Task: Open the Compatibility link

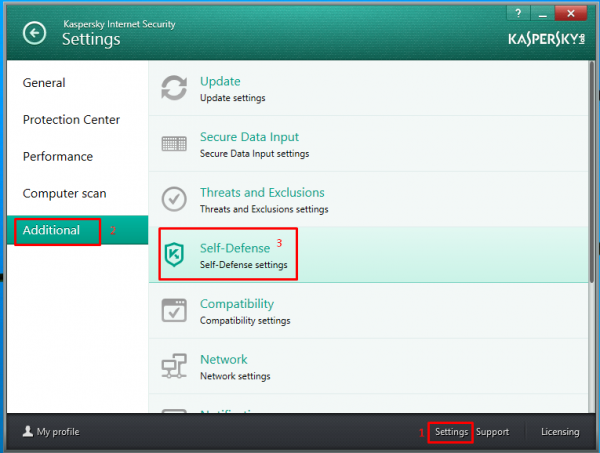Action: (x=237, y=304)
